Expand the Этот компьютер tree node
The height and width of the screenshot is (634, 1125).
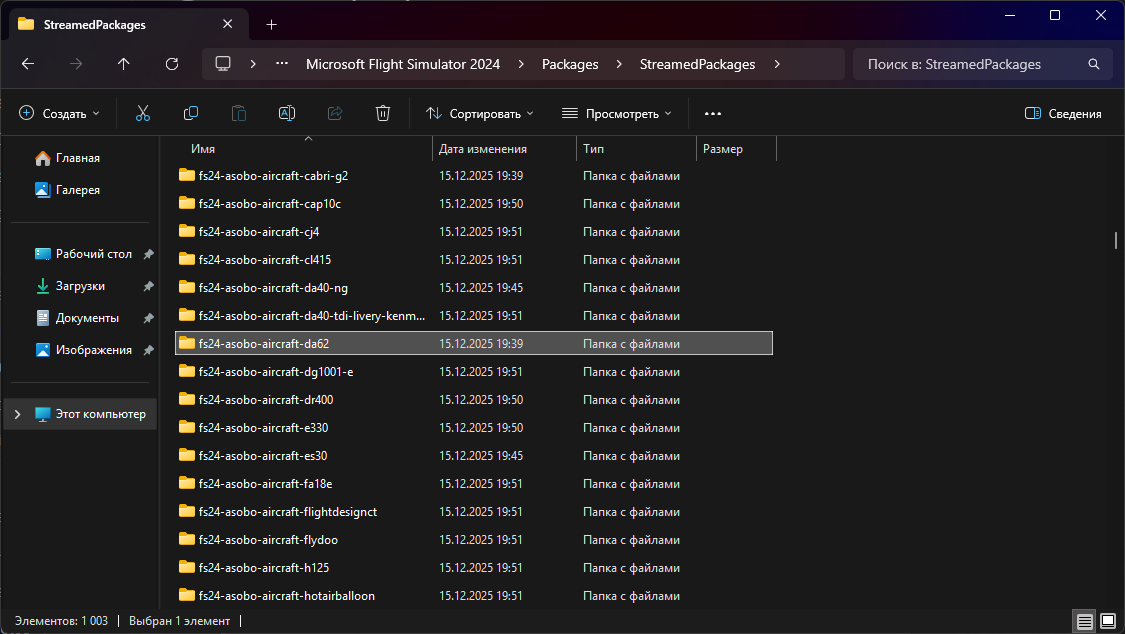[x=18, y=414]
